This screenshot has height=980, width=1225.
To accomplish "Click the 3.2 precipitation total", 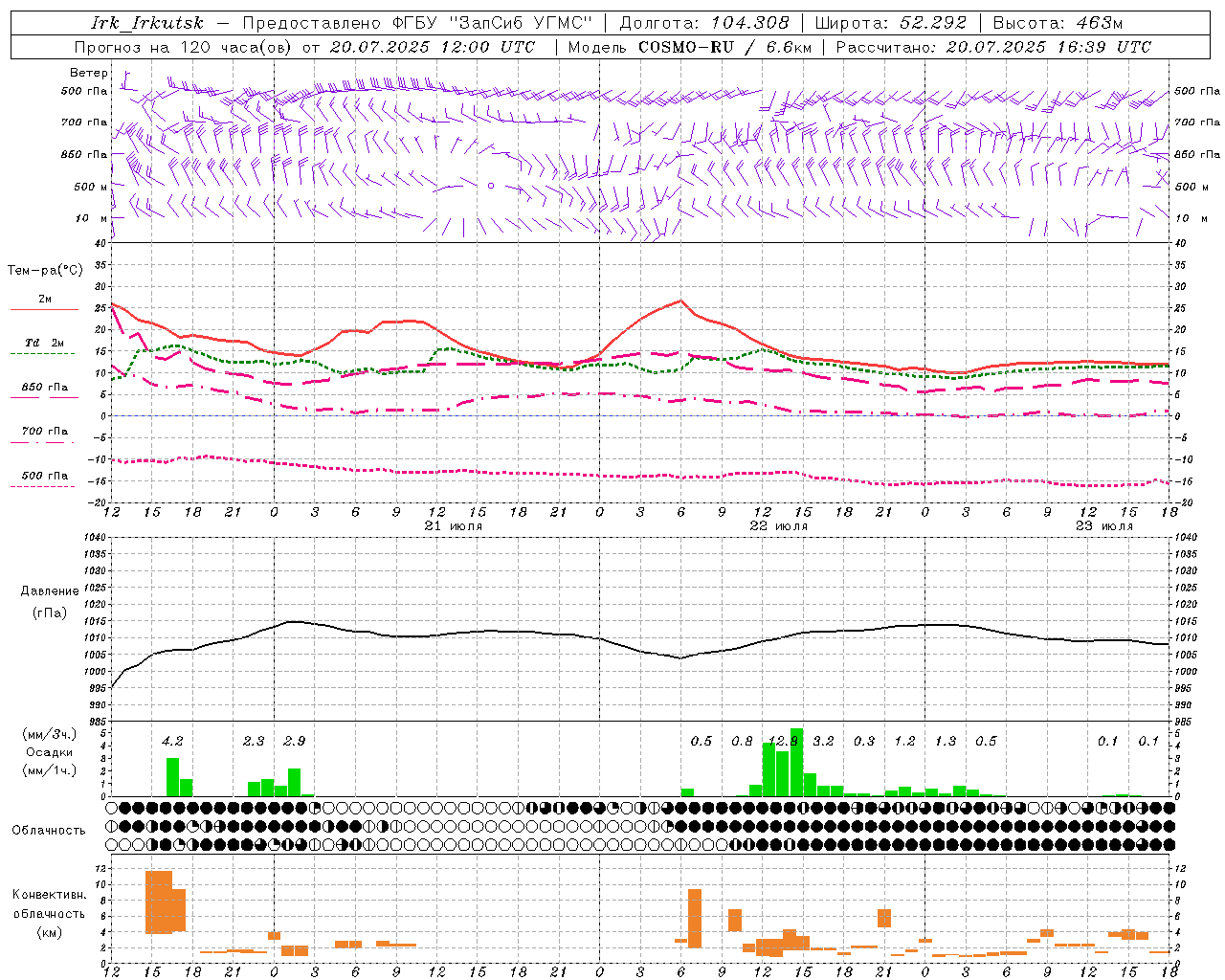I will [x=823, y=741].
